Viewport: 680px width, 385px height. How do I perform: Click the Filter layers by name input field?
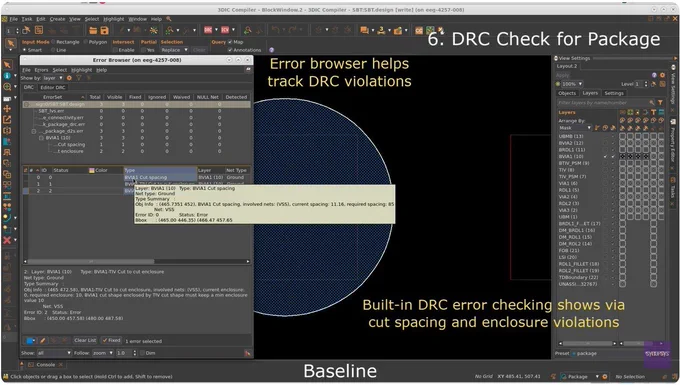pyautogui.click(x=603, y=103)
